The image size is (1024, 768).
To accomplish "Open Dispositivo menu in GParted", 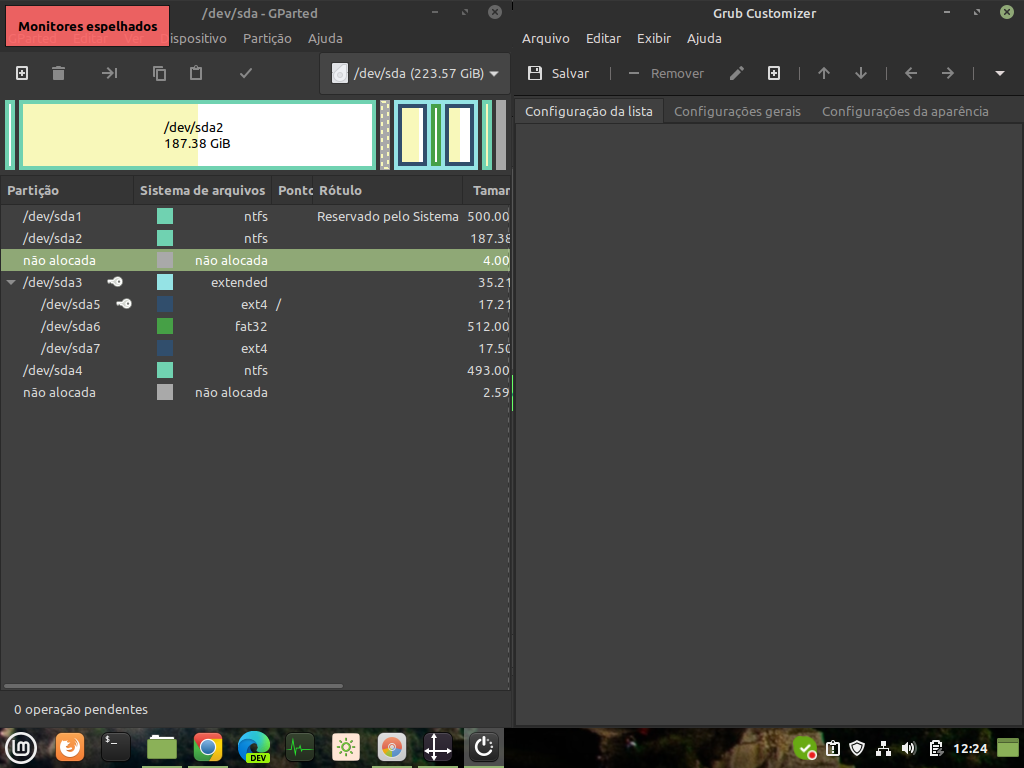I will click(x=193, y=39).
